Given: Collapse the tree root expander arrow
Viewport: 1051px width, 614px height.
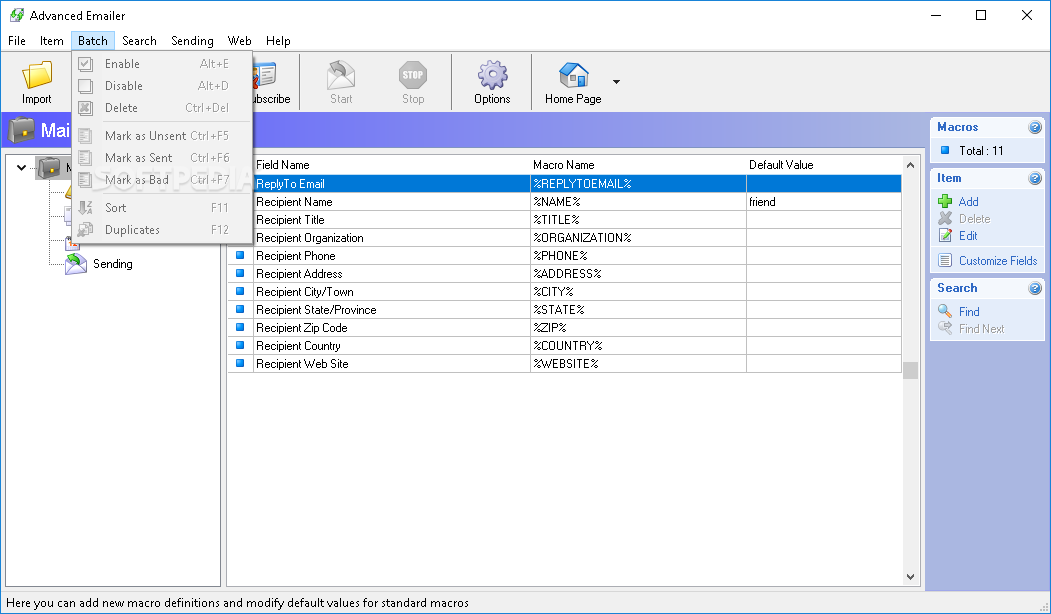Looking at the screenshot, I should pos(21,168).
